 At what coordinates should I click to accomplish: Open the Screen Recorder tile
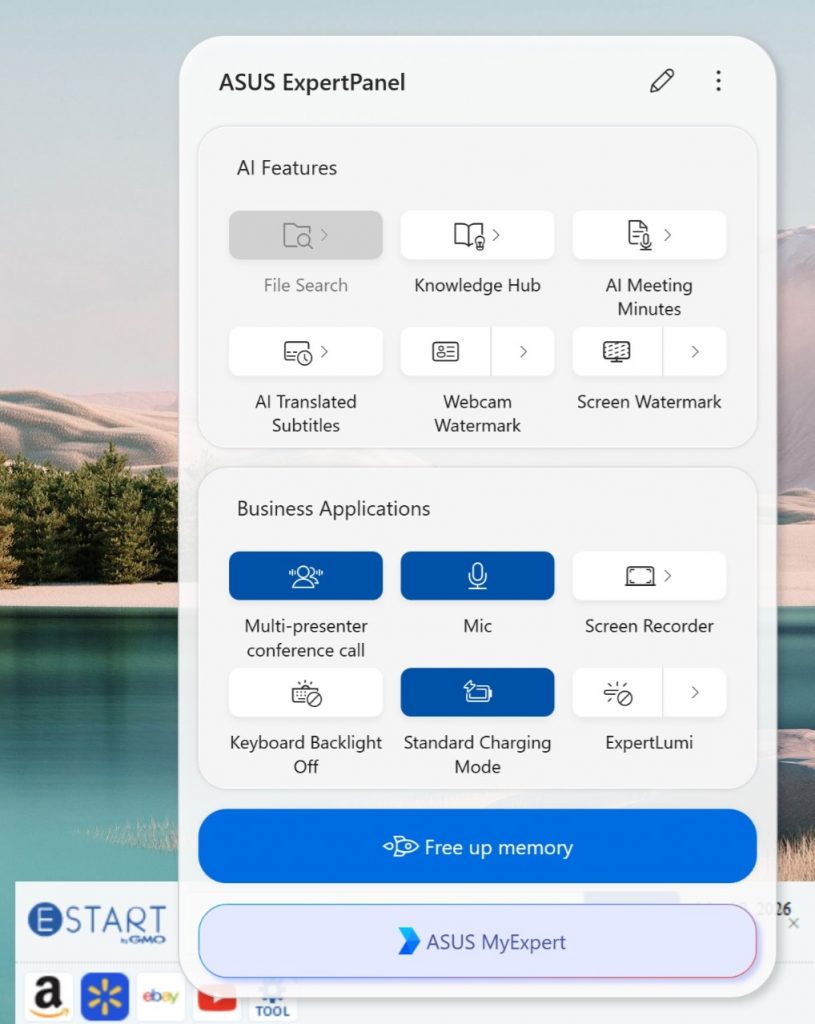click(x=649, y=576)
